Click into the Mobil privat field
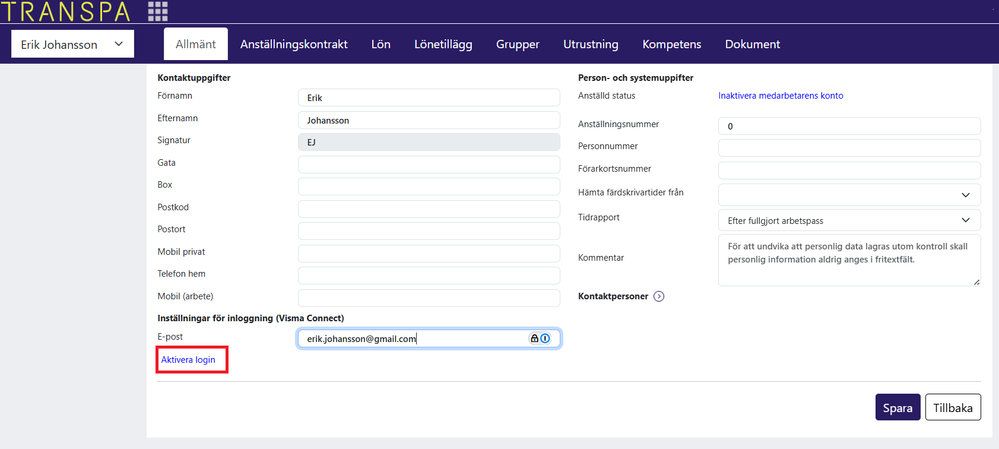The image size is (999, 449). coord(429,253)
